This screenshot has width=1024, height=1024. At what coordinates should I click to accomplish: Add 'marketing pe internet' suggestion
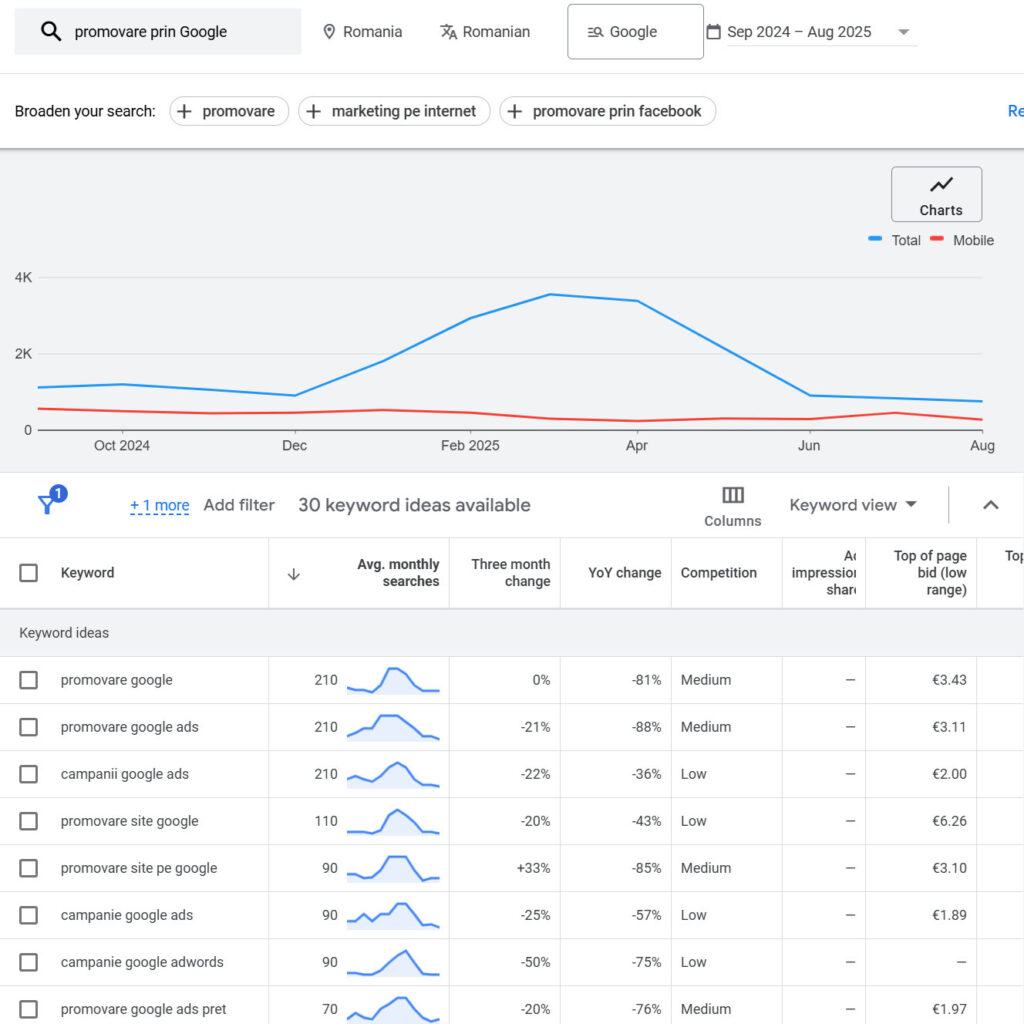[394, 111]
